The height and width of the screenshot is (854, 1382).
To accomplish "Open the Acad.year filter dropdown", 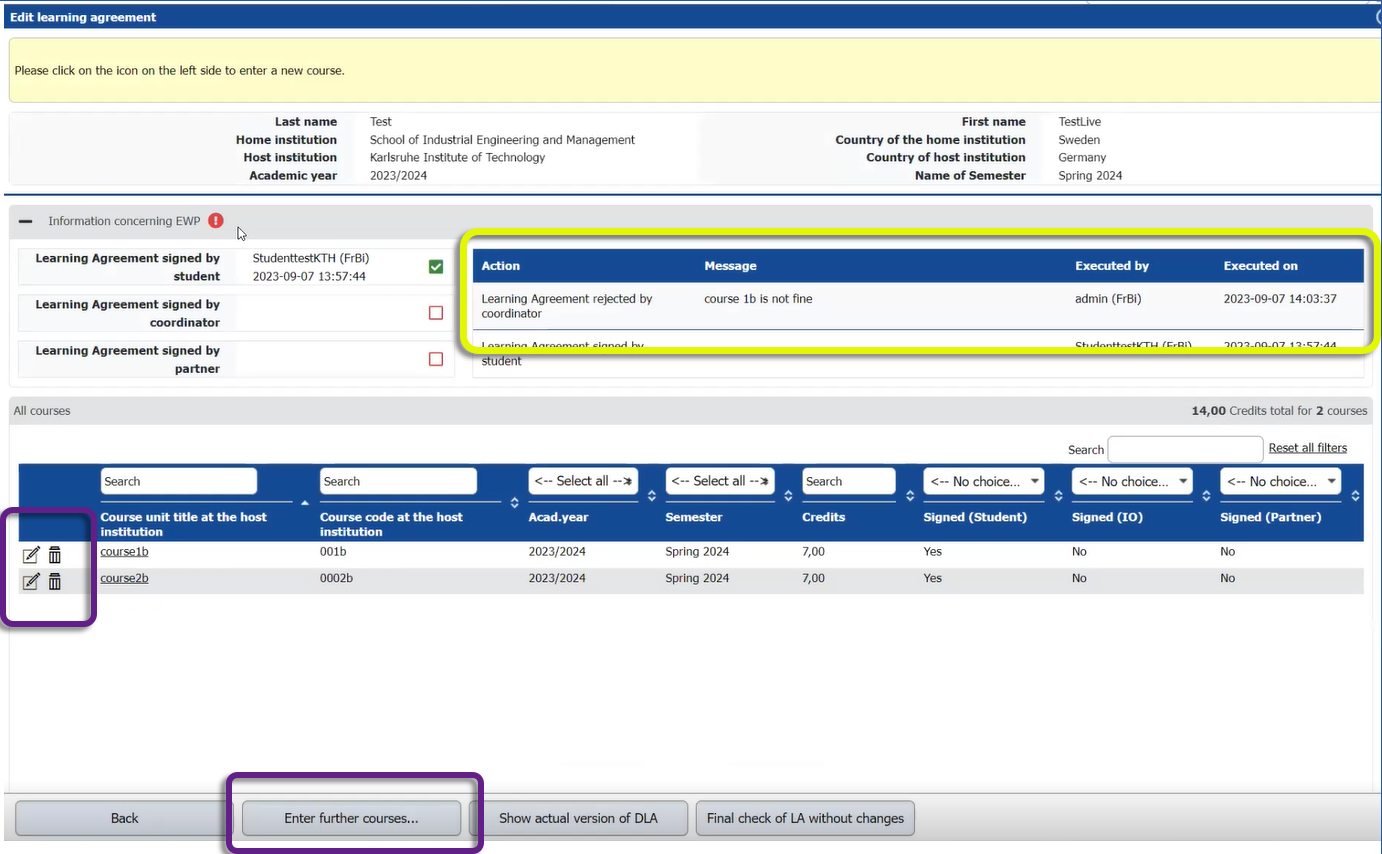I will pyautogui.click(x=583, y=481).
